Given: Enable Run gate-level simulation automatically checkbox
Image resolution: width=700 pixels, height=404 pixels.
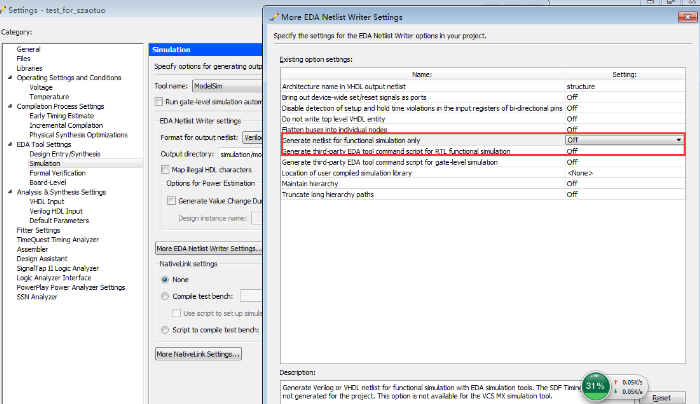Looking at the screenshot, I should point(159,101).
